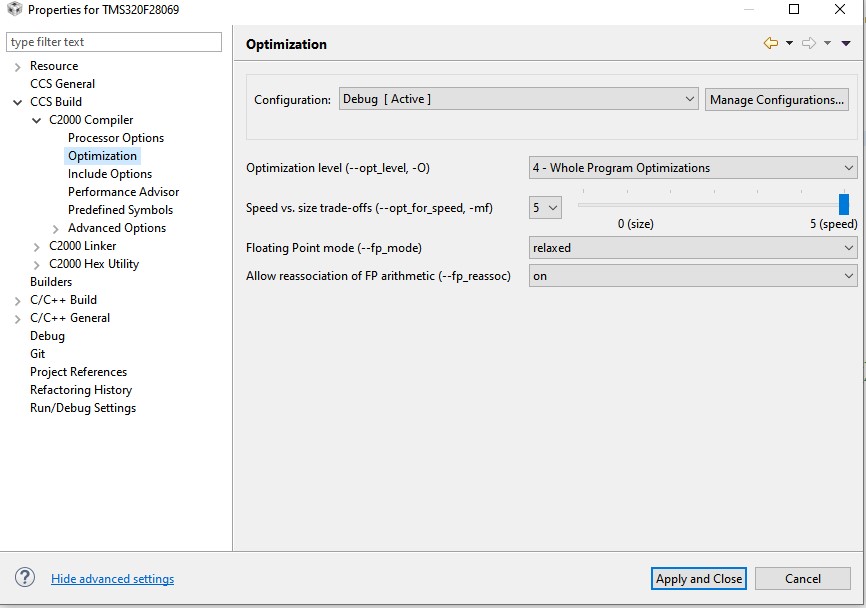The height and width of the screenshot is (608, 866).
Task: Collapse the C2000 Compiler node
Action: pos(36,120)
